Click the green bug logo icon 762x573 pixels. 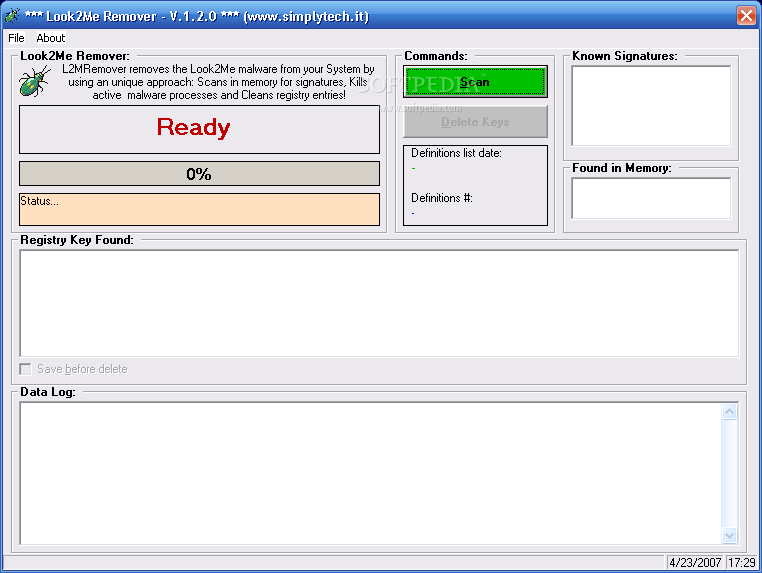pyautogui.click(x=35, y=81)
